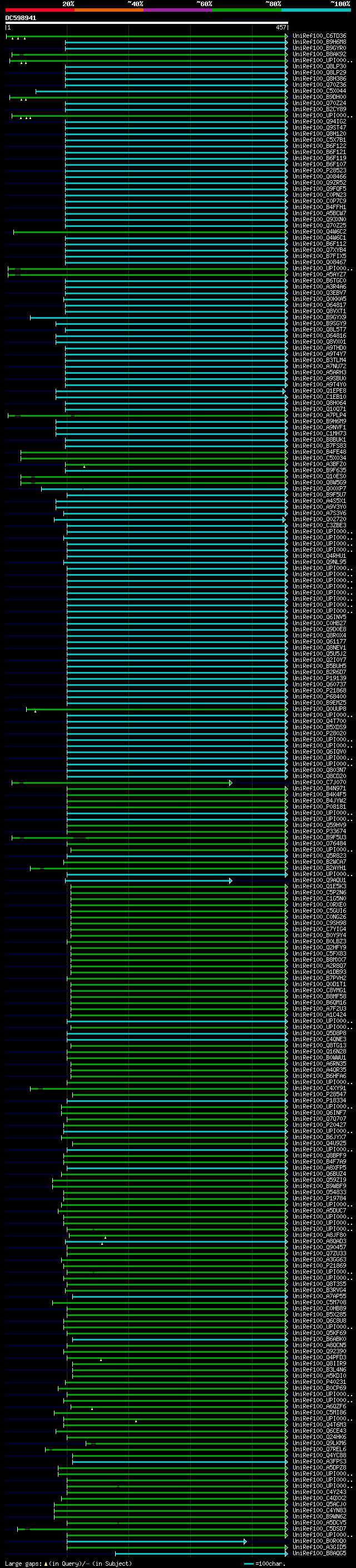The height and width of the screenshot is (1568, 356).
Task: Click the UniRef100_Q59ZI9 label
Action: 319,1180
